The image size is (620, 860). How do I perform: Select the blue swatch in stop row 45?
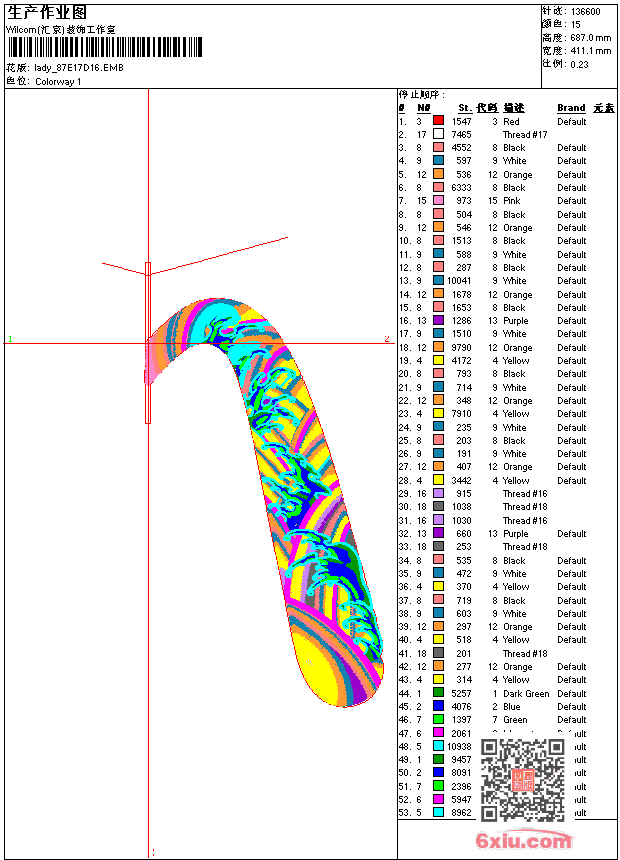click(x=438, y=706)
